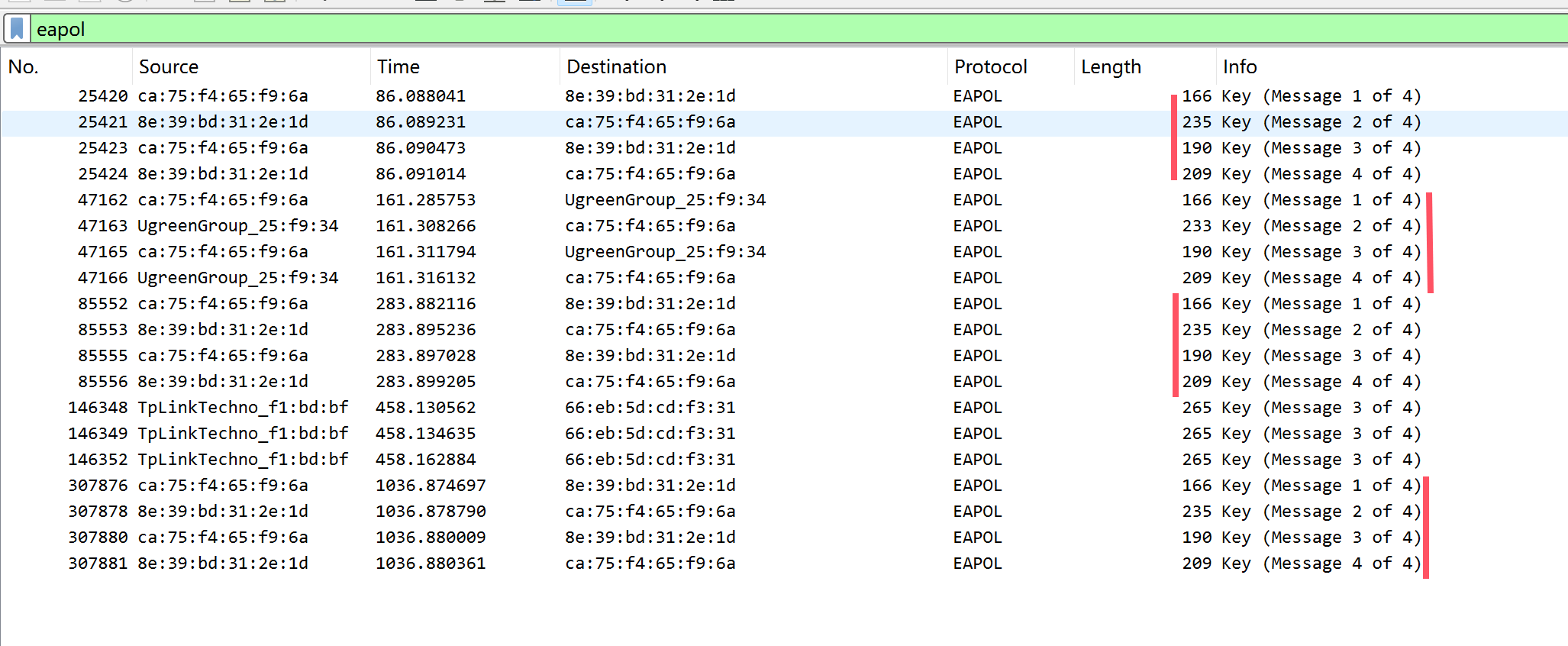Click the display filter bookmark icon
The image size is (1568, 646).
(17, 29)
